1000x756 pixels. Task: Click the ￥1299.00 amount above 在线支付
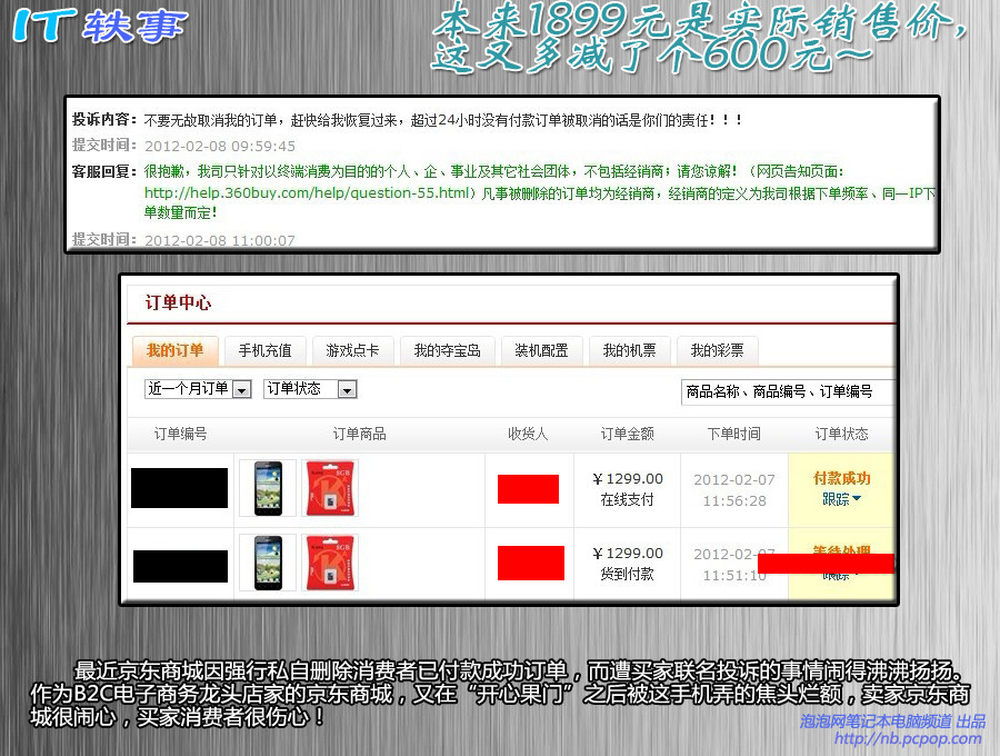[628, 479]
